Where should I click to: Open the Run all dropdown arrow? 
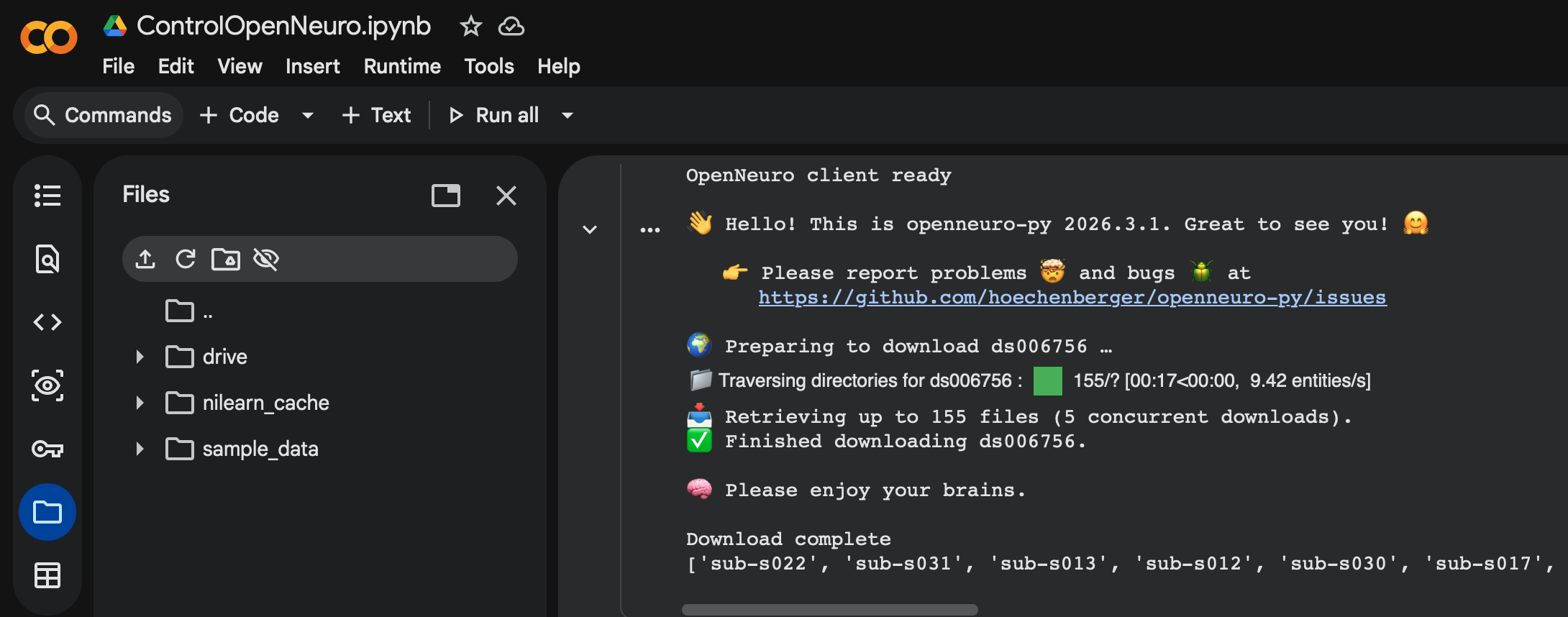point(568,115)
